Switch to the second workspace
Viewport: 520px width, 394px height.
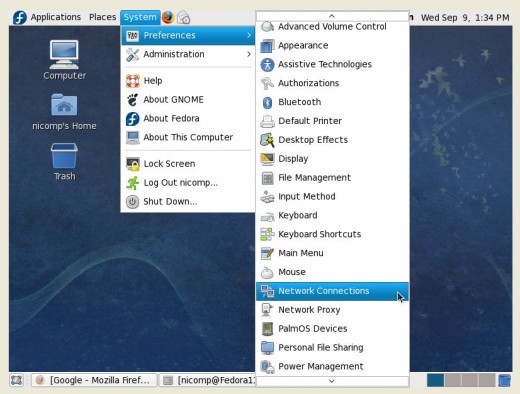(453, 380)
